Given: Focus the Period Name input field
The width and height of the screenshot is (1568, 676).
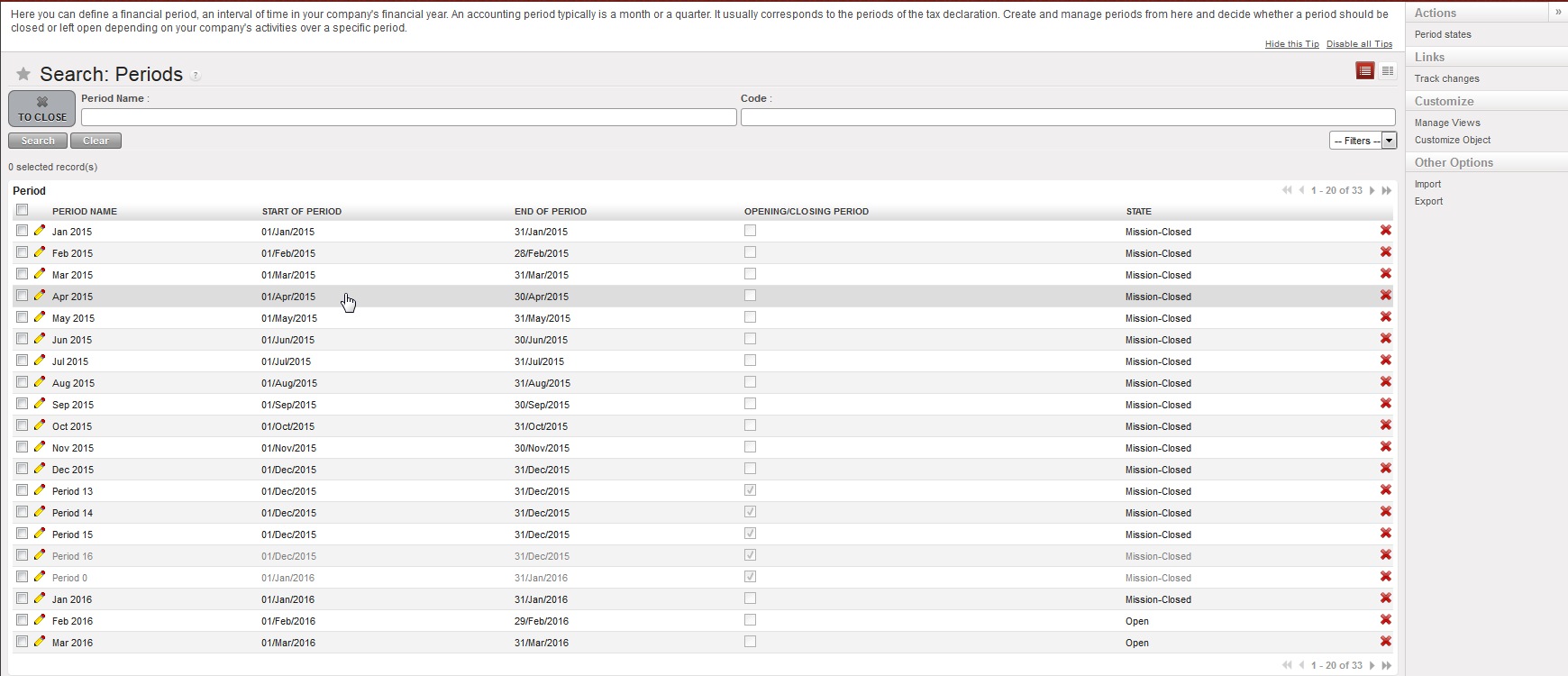Looking at the screenshot, I should 408,117.
